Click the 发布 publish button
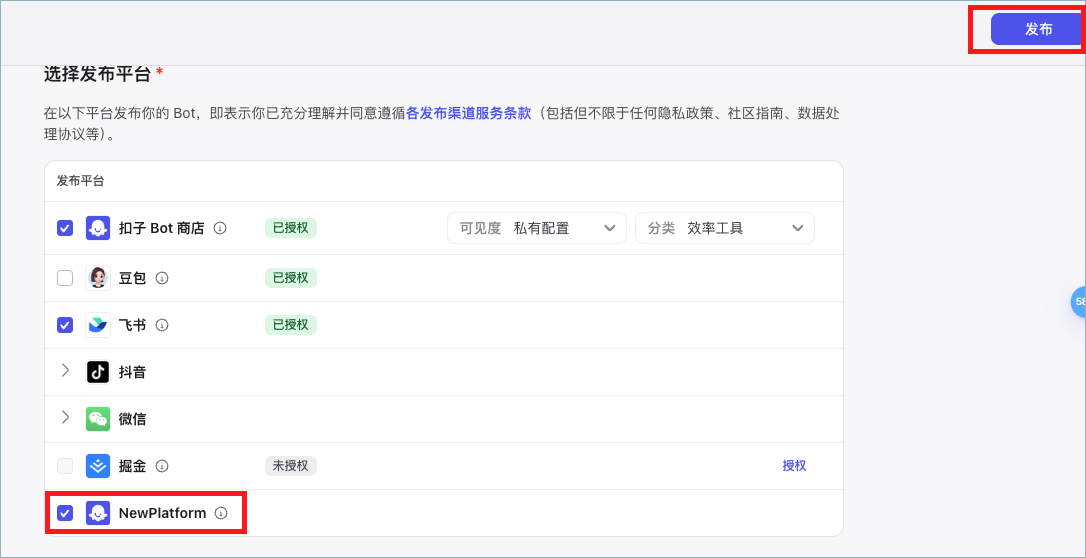The width and height of the screenshot is (1086, 558). [1038, 29]
